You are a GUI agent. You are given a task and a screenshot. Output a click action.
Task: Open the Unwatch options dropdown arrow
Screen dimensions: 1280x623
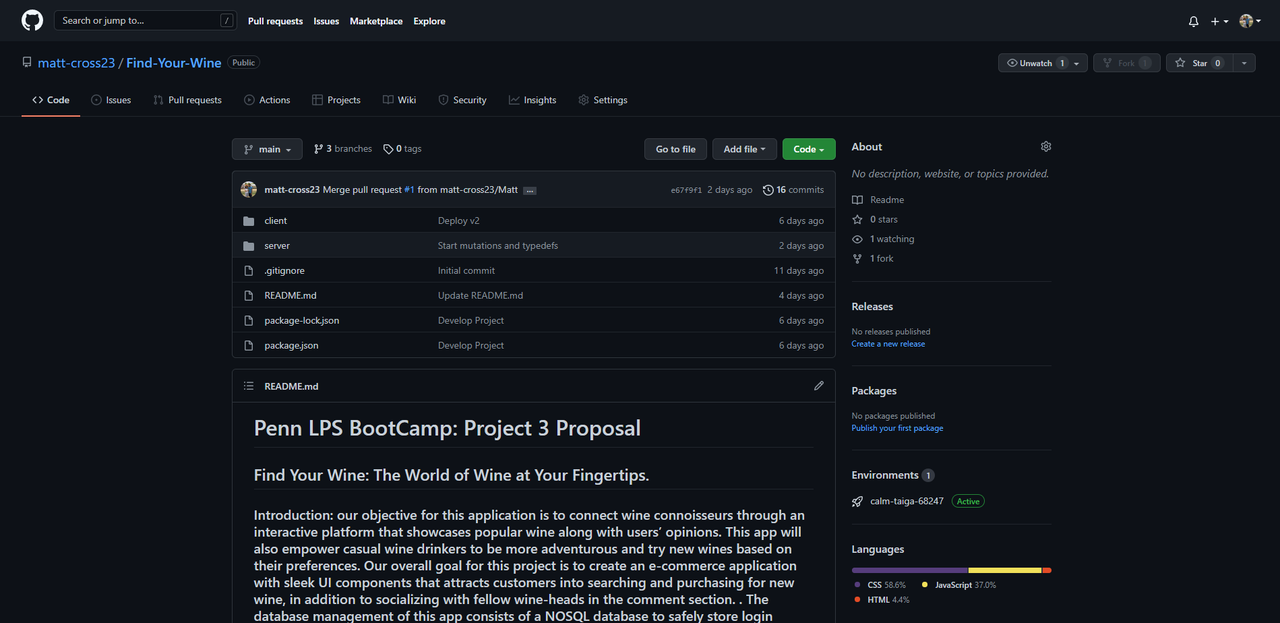1077,63
